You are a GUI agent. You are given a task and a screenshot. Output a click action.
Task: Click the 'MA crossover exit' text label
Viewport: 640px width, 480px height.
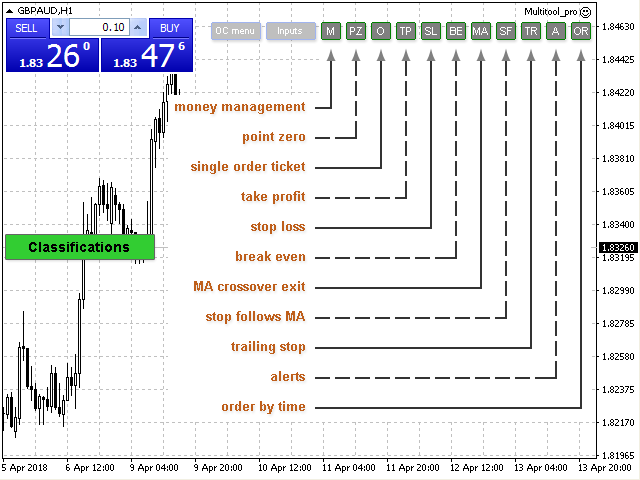click(249, 287)
